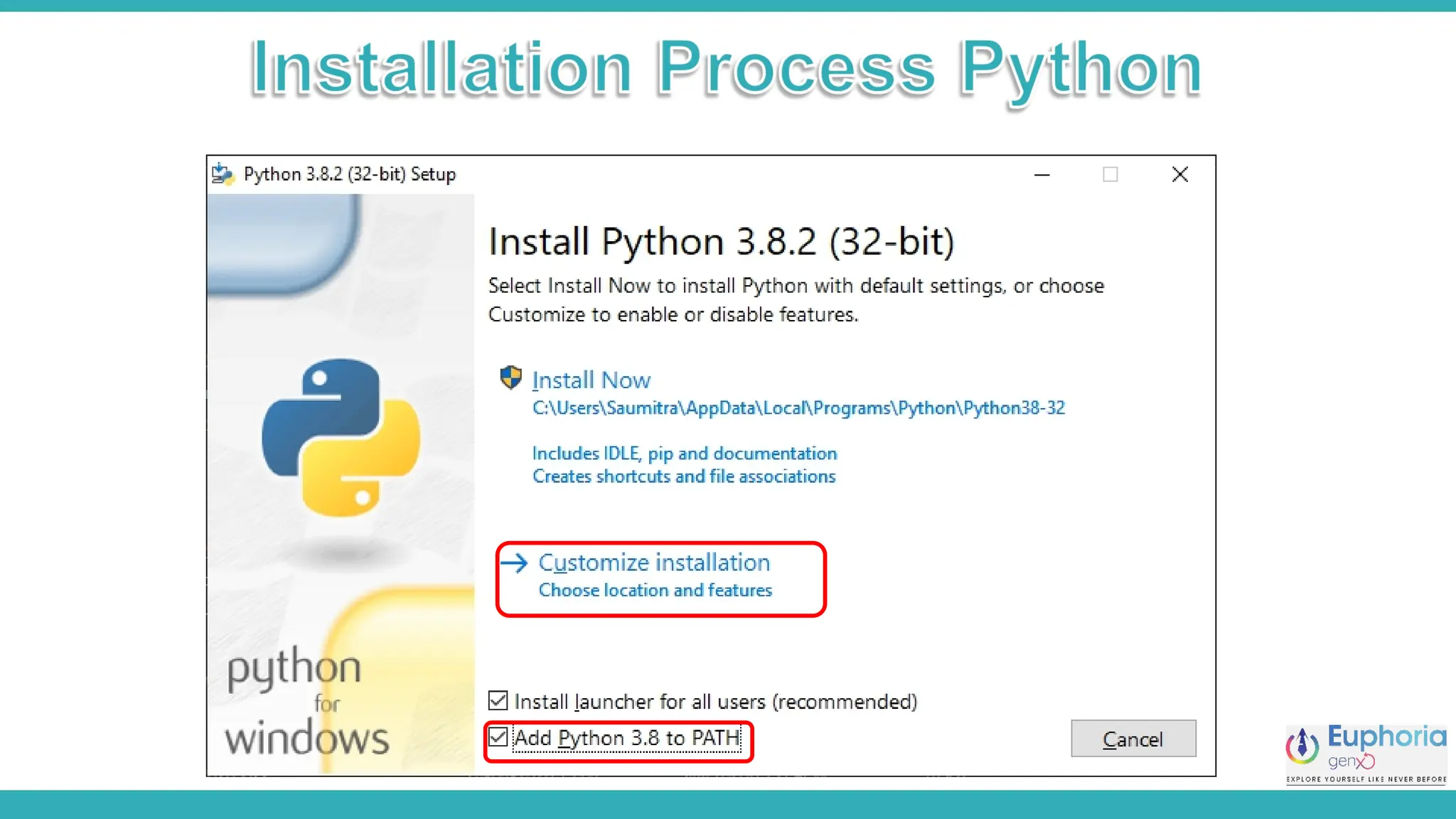The width and height of the screenshot is (1456, 819).
Task: Click the blue arrow next to Customize installation
Action: (514, 563)
